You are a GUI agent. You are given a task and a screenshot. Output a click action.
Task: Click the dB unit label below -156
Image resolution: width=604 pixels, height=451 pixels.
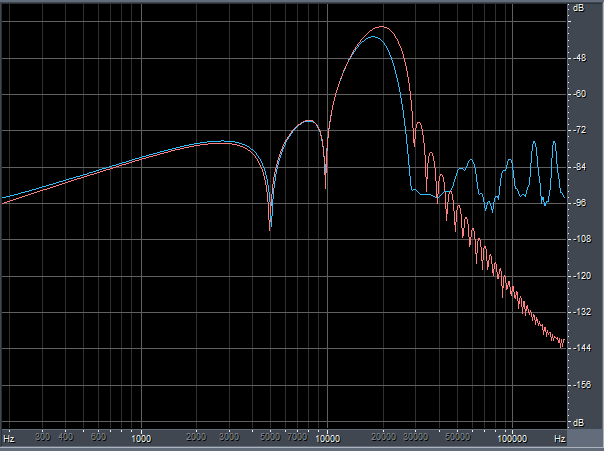pos(579,423)
